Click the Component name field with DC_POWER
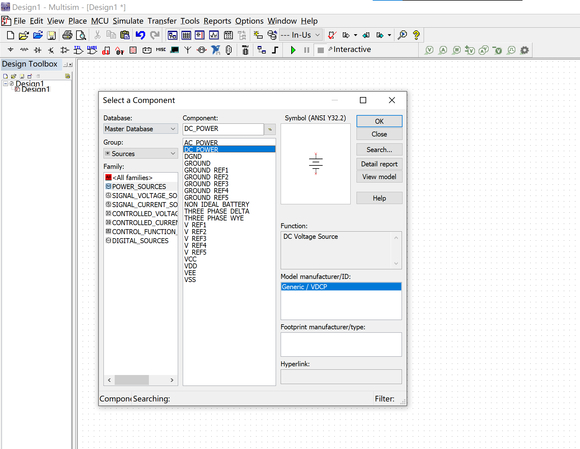This screenshot has width=580, height=449. click(223, 129)
